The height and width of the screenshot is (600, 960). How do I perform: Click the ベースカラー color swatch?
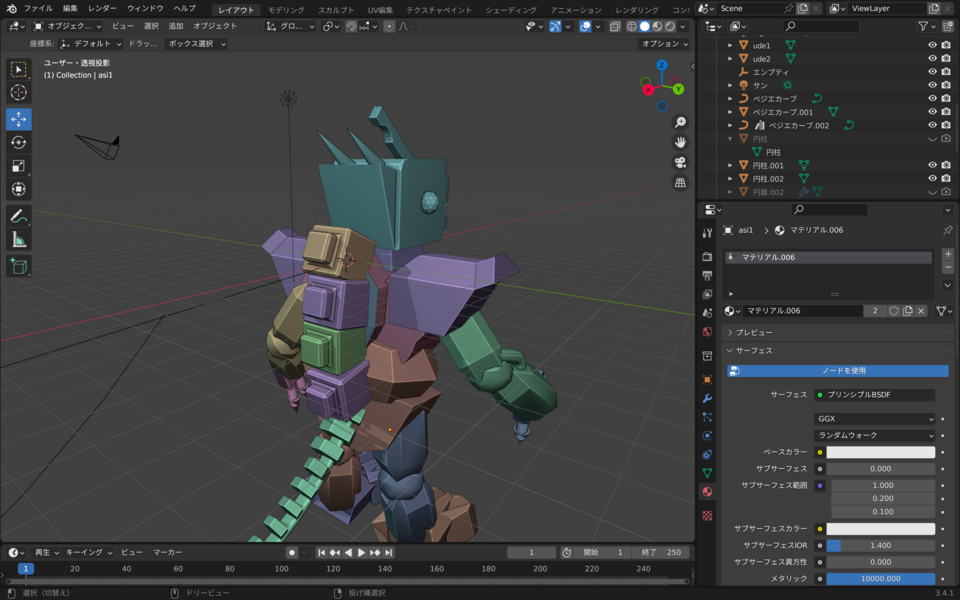880,452
